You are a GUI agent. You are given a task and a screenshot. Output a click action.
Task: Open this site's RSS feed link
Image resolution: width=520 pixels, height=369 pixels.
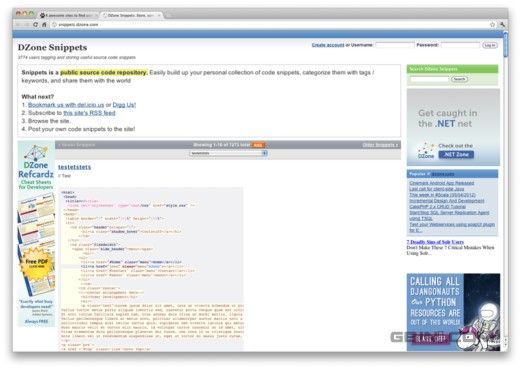click(x=89, y=113)
